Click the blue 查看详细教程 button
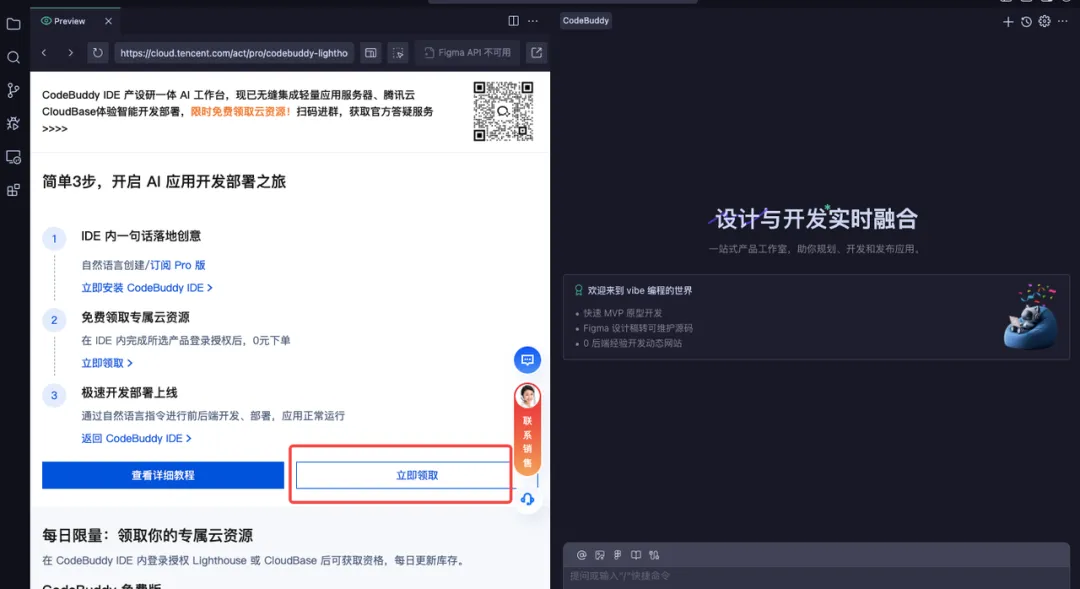 [163, 475]
